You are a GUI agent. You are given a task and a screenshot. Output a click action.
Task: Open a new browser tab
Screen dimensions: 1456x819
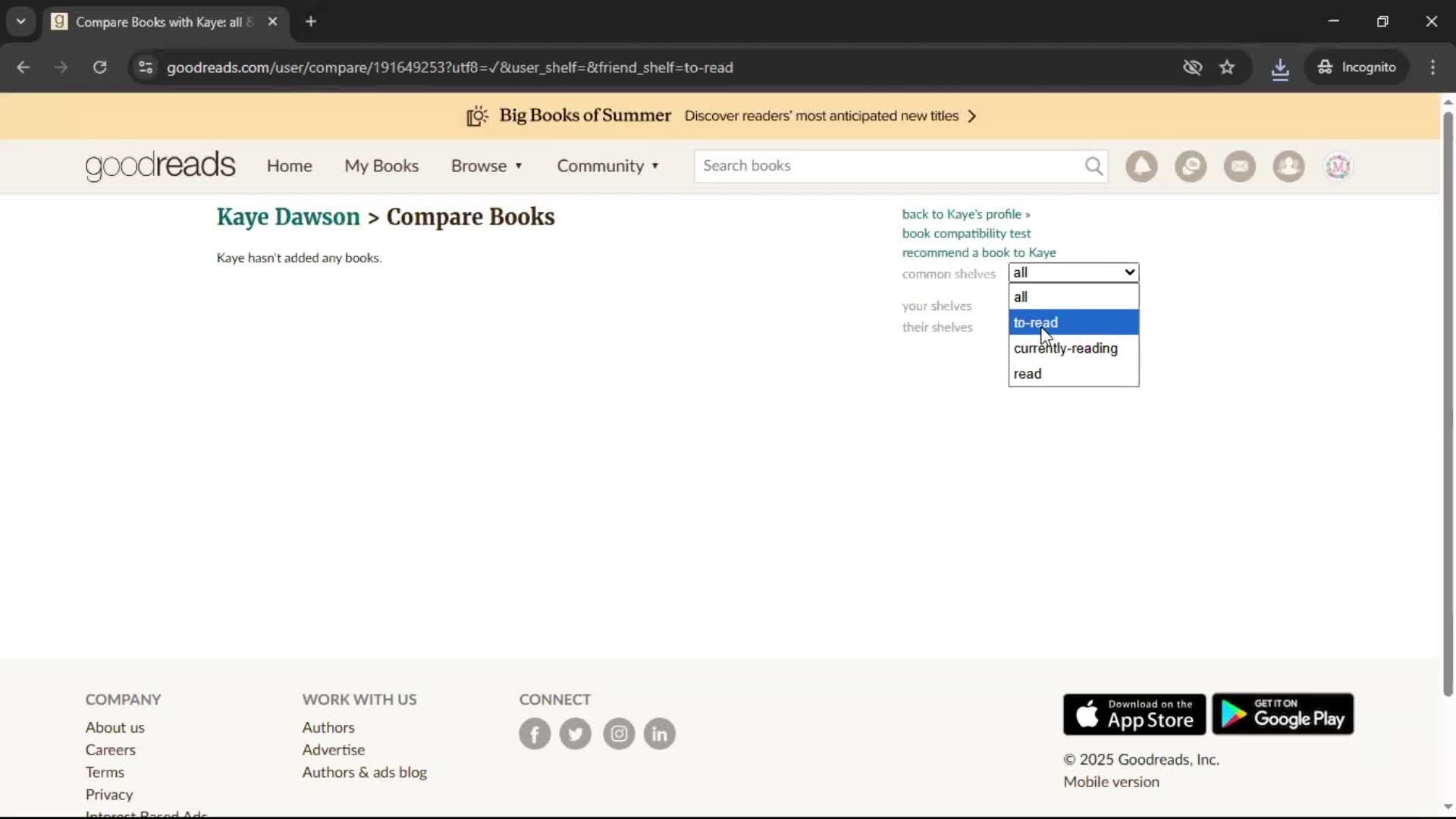coord(311,21)
